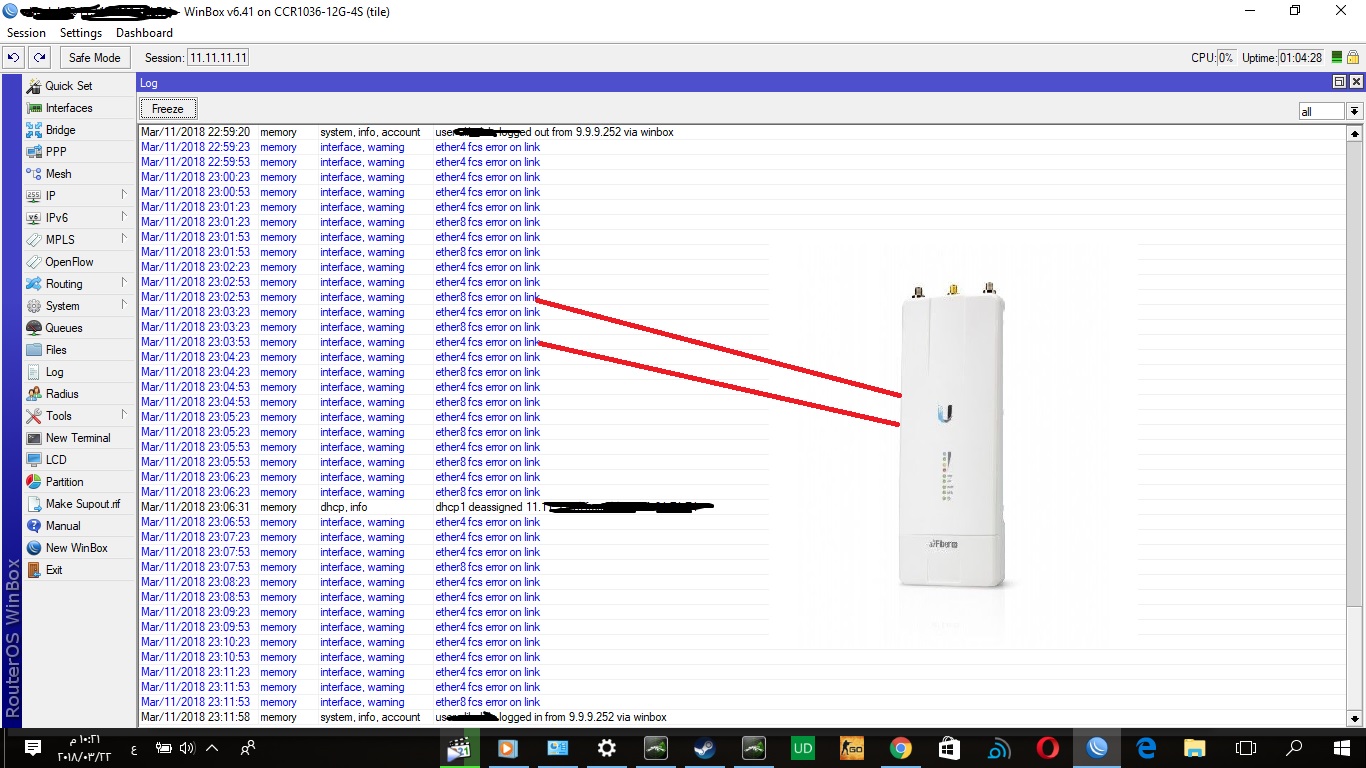Open the PPP section
The height and width of the screenshot is (768, 1366).
pyautogui.click(x=56, y=152)
